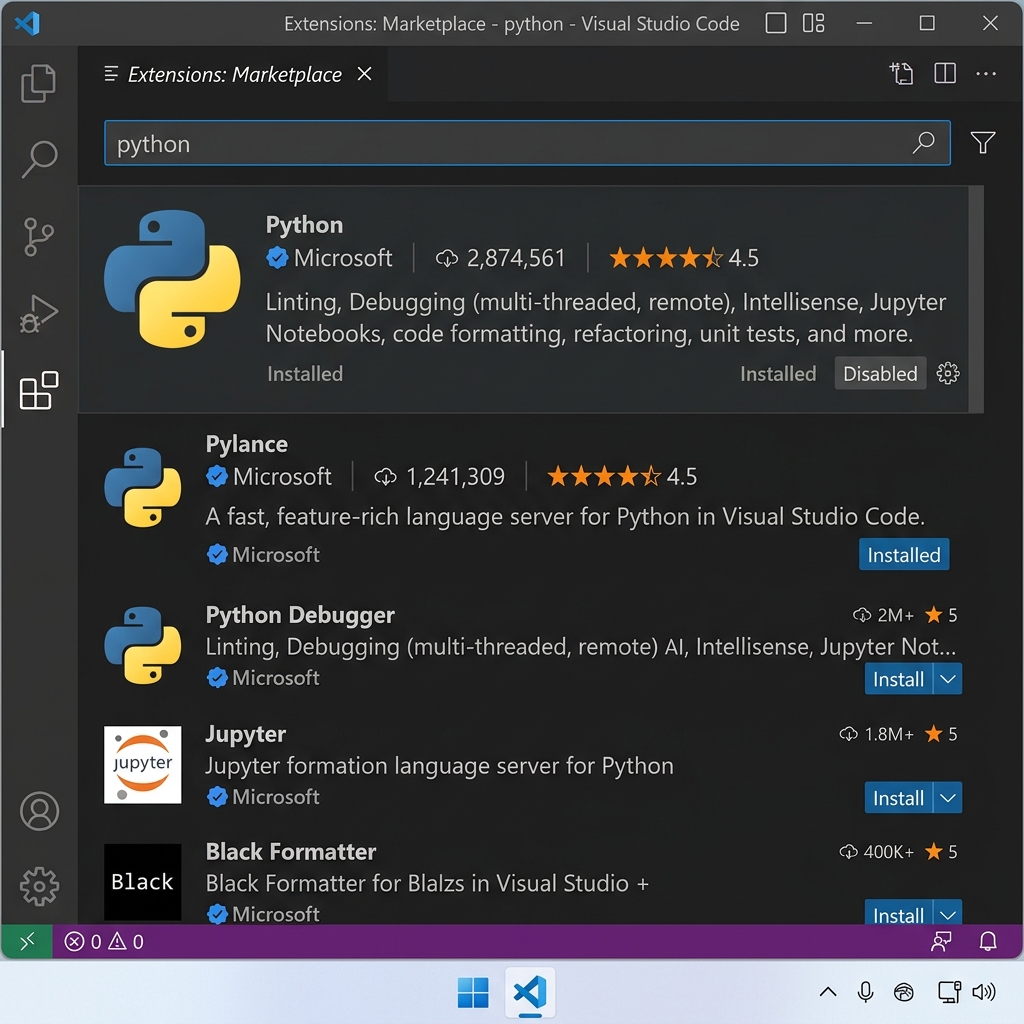Open the Python extension manage gear
Screen dimensions: 1024x1024
[948, 373]
